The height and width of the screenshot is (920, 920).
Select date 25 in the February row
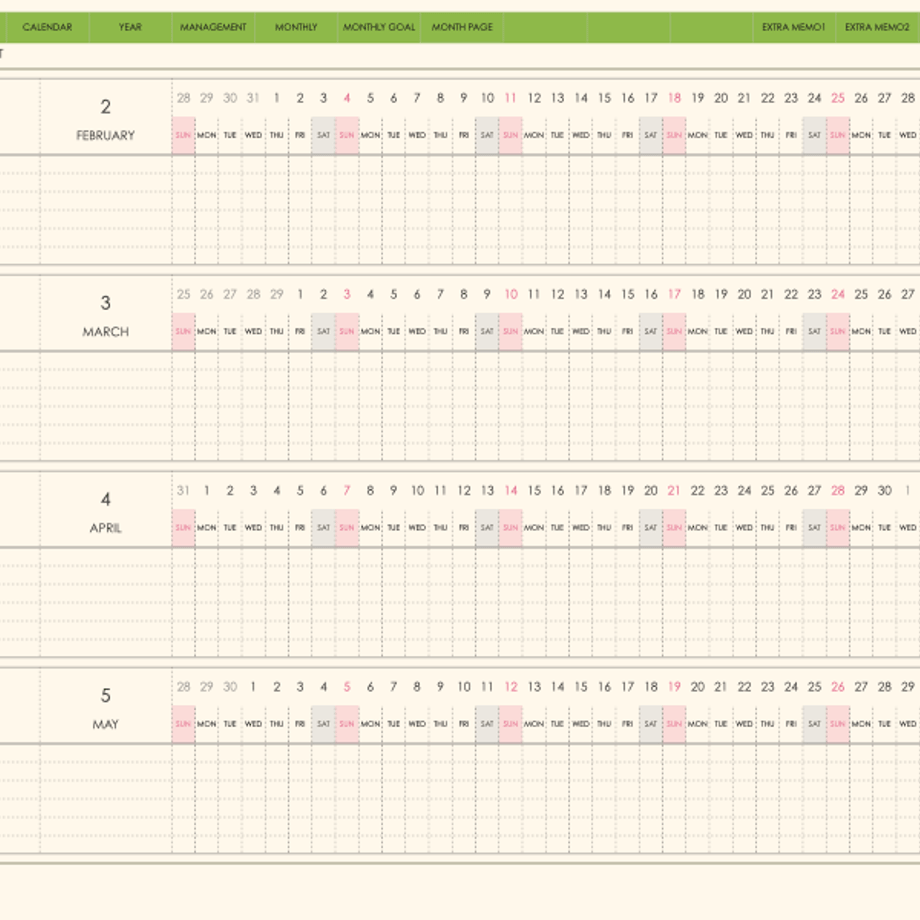[838, 98]
